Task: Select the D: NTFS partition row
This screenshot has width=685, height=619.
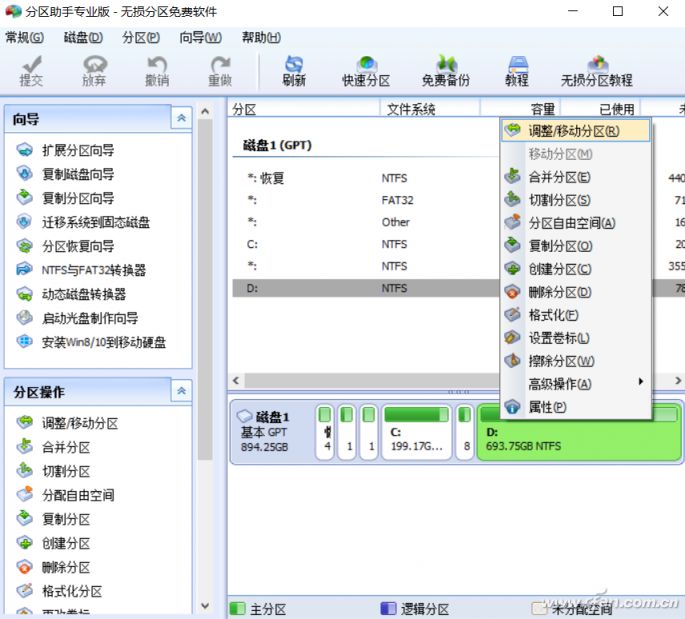Action: tap(366, 288)
